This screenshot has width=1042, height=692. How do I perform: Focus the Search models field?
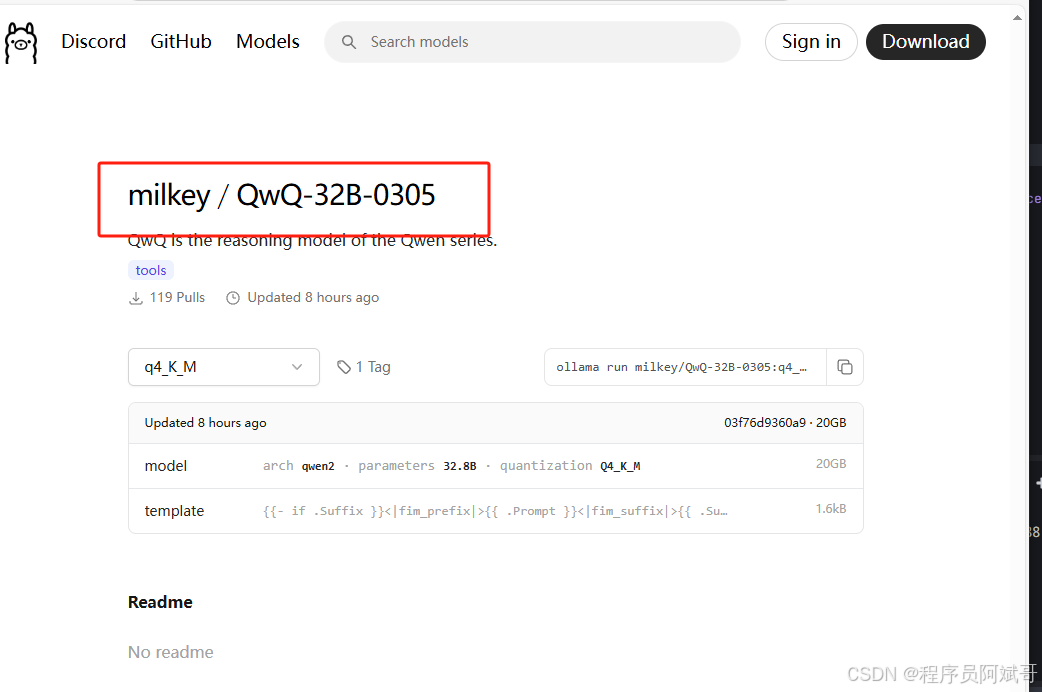click(x=532, y=42)
